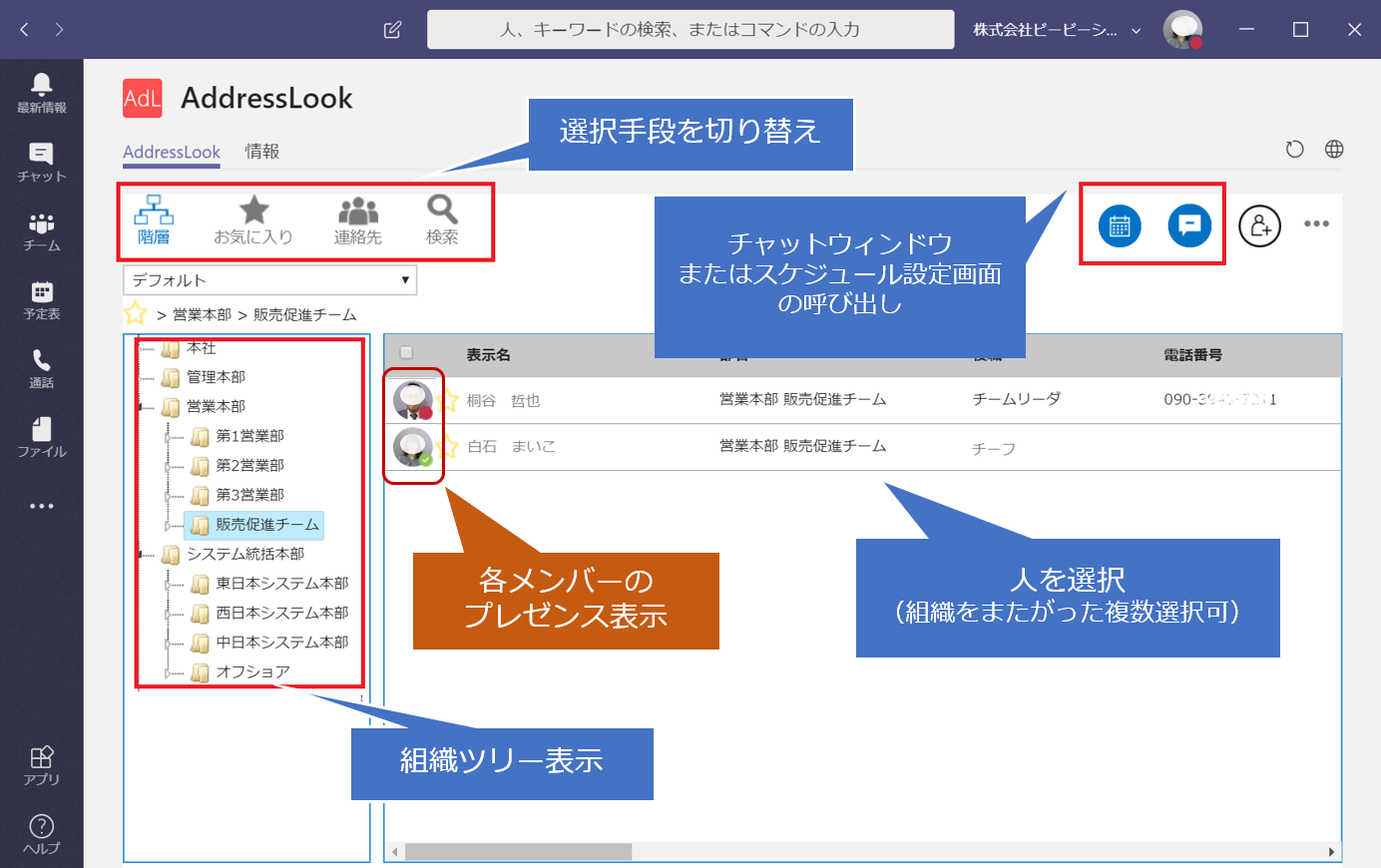Click the name 白石 まいこ
This screenshot has width=1381, height=868.
point(511,447)
